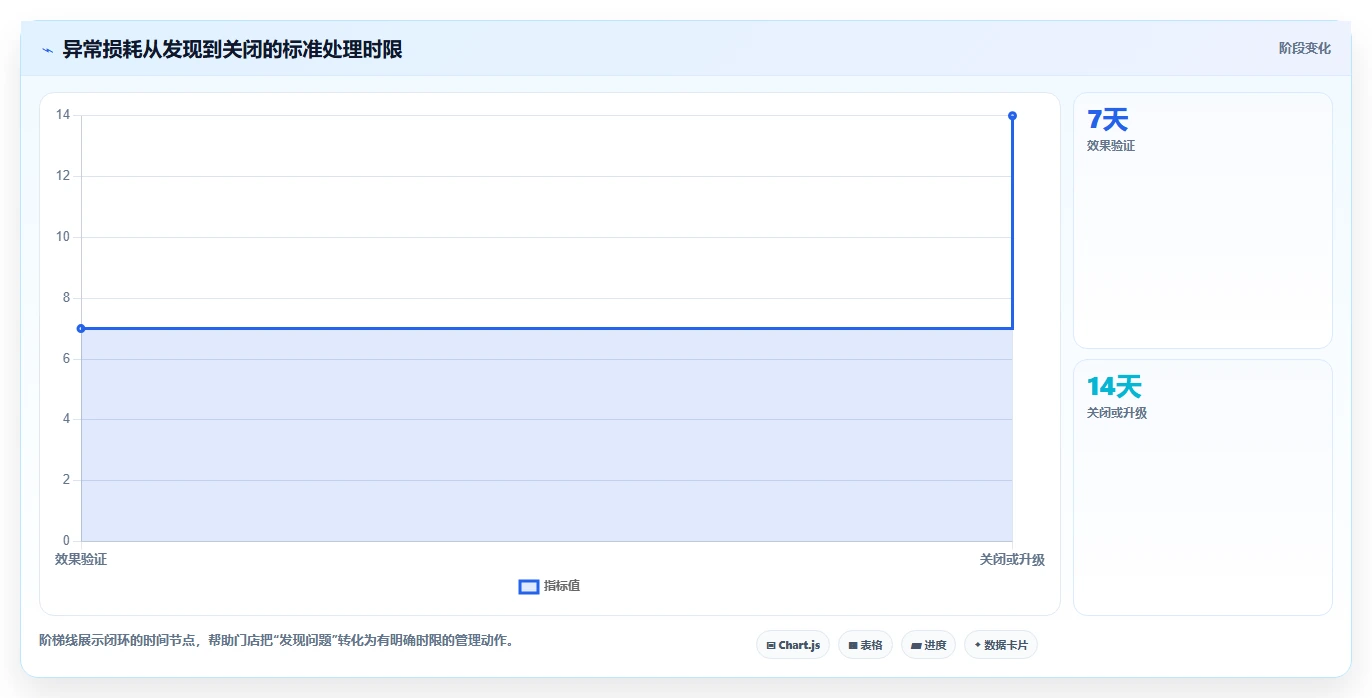Click the 进度 tag chip
This screenshot has height=698, width=1372.
[x=928, y=645]
